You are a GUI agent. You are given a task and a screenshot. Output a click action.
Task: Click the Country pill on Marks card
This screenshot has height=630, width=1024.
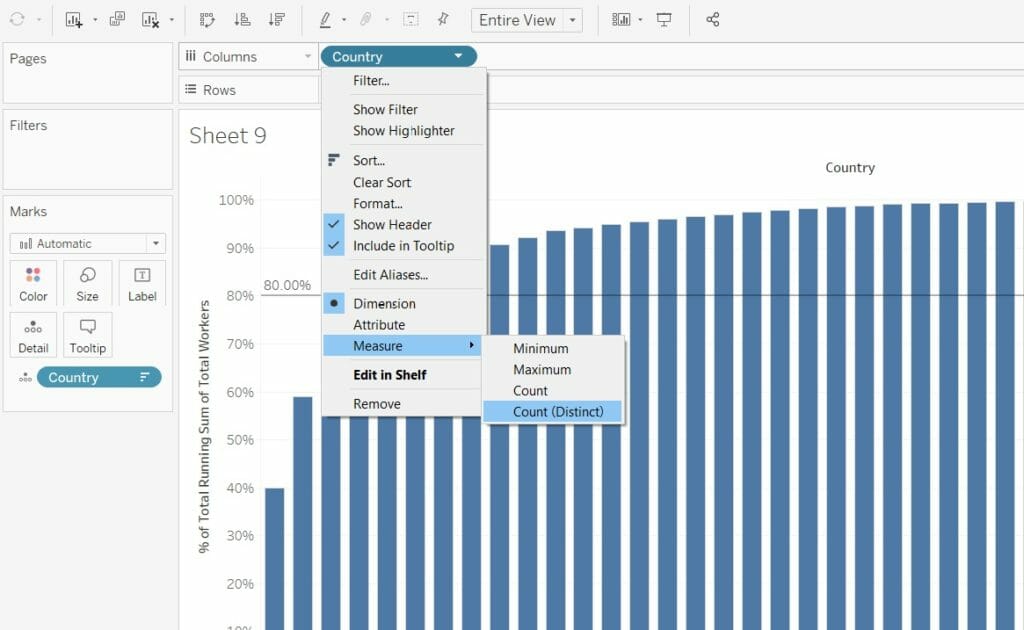click(x=99, y=377)
